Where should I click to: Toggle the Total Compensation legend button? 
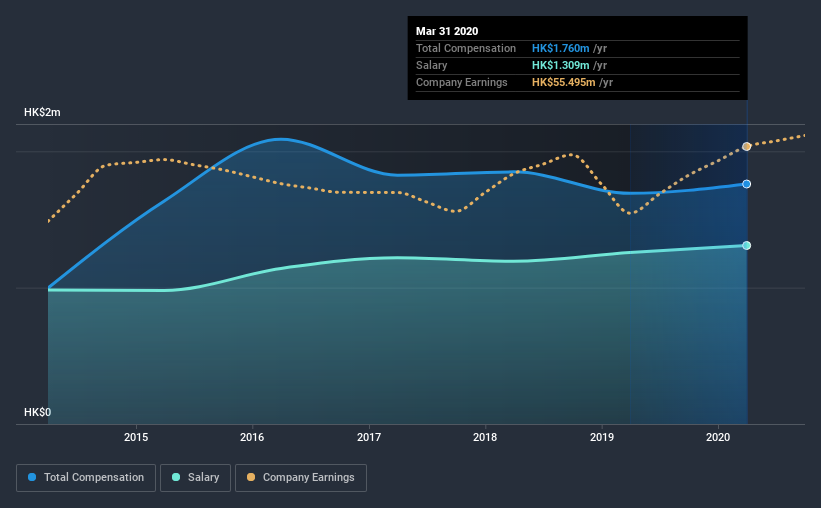(x=86, y=478)
